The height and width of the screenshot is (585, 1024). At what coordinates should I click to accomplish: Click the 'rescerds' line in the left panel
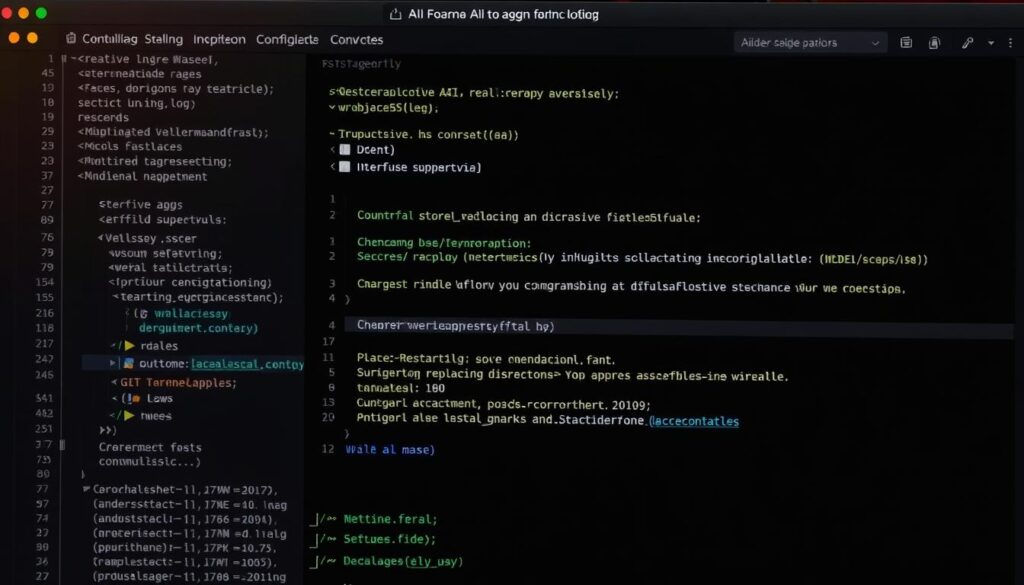(103, 118)
